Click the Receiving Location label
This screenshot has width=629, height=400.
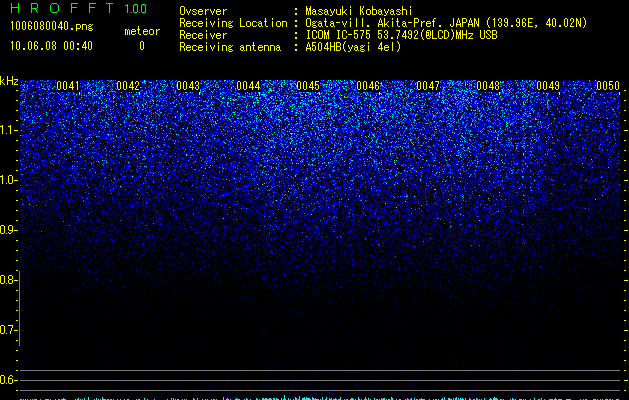(233, 23)
